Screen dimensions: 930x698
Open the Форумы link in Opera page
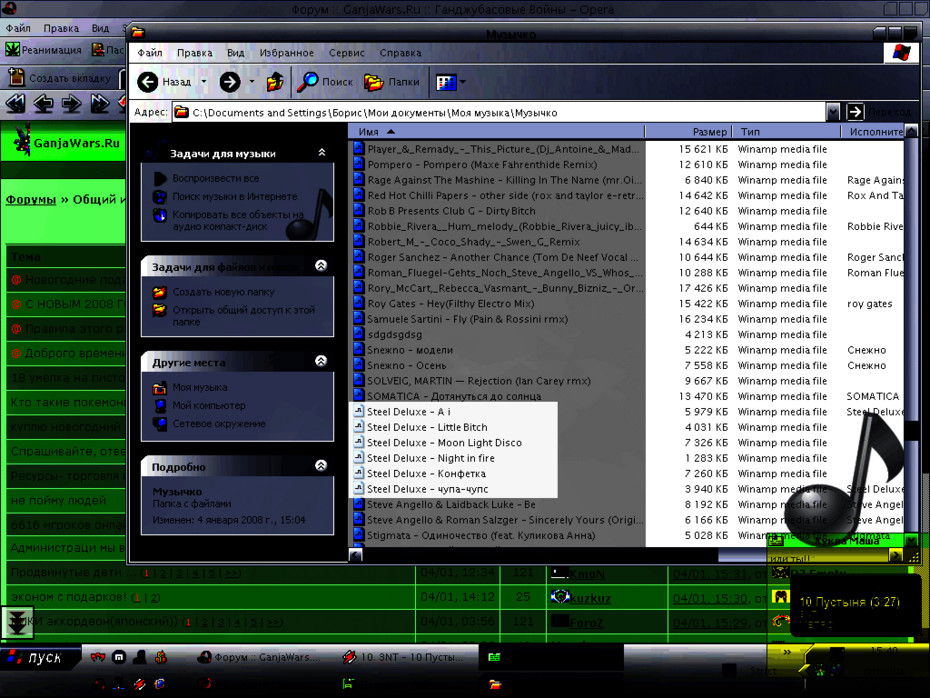[x=31, y=199]
